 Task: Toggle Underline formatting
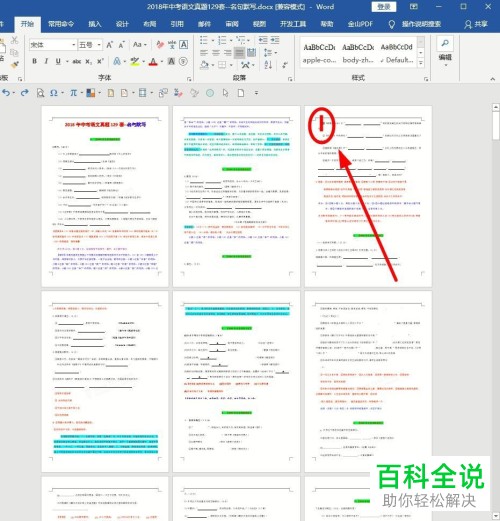tap(58, 61)
